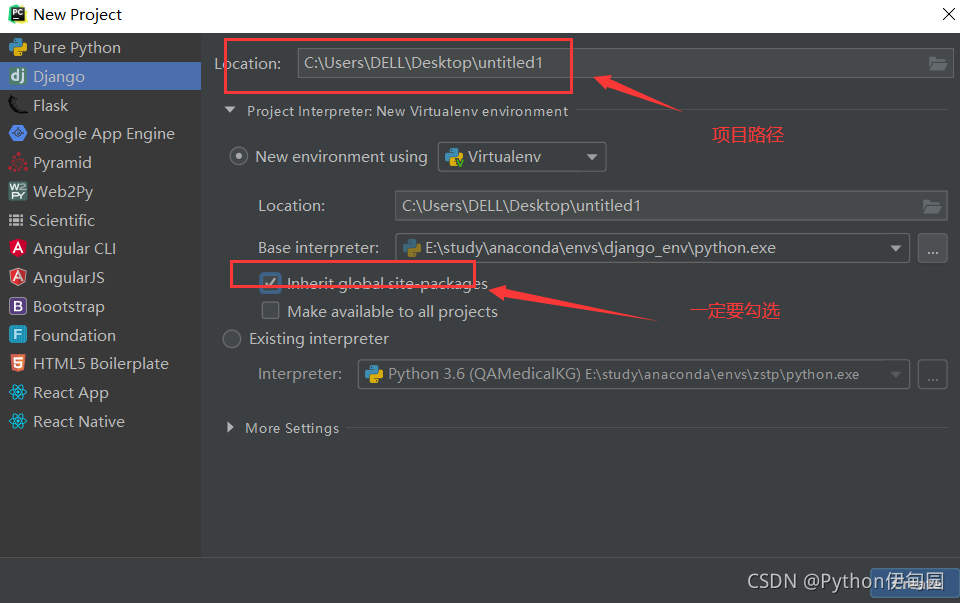
Task: Close the New Project dialog
Action: (948, 13)
